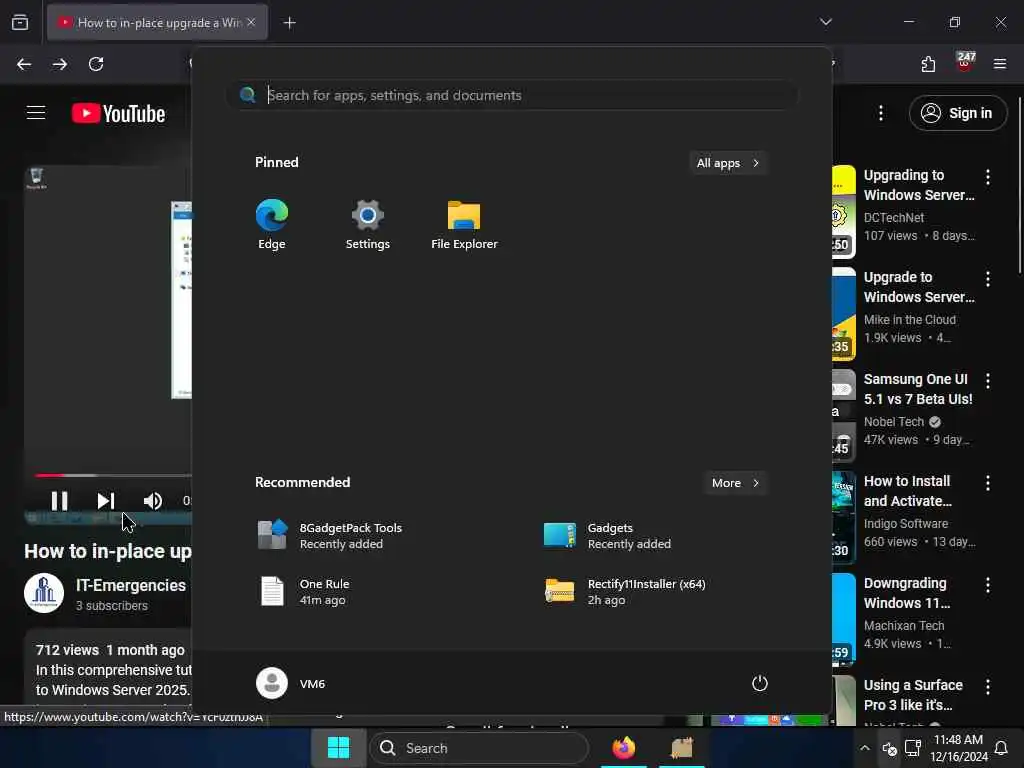Open the browser hamburger application menu
The height and width of the screenshot is (768, 1024).
(1000, 64)
